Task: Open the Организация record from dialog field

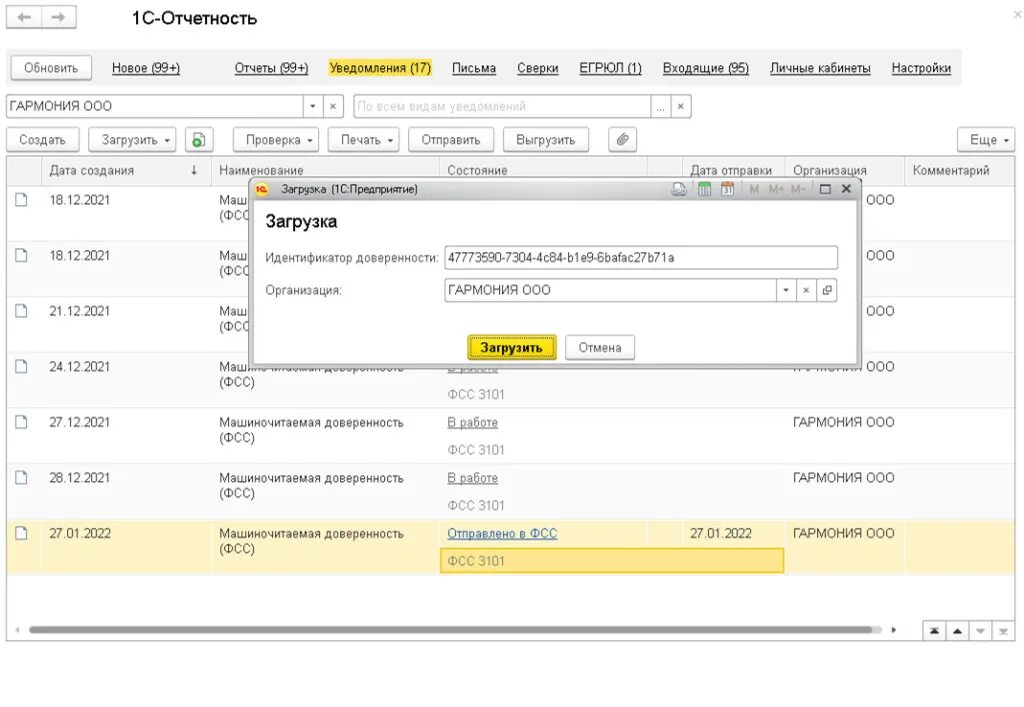Action: click(827, 290)
